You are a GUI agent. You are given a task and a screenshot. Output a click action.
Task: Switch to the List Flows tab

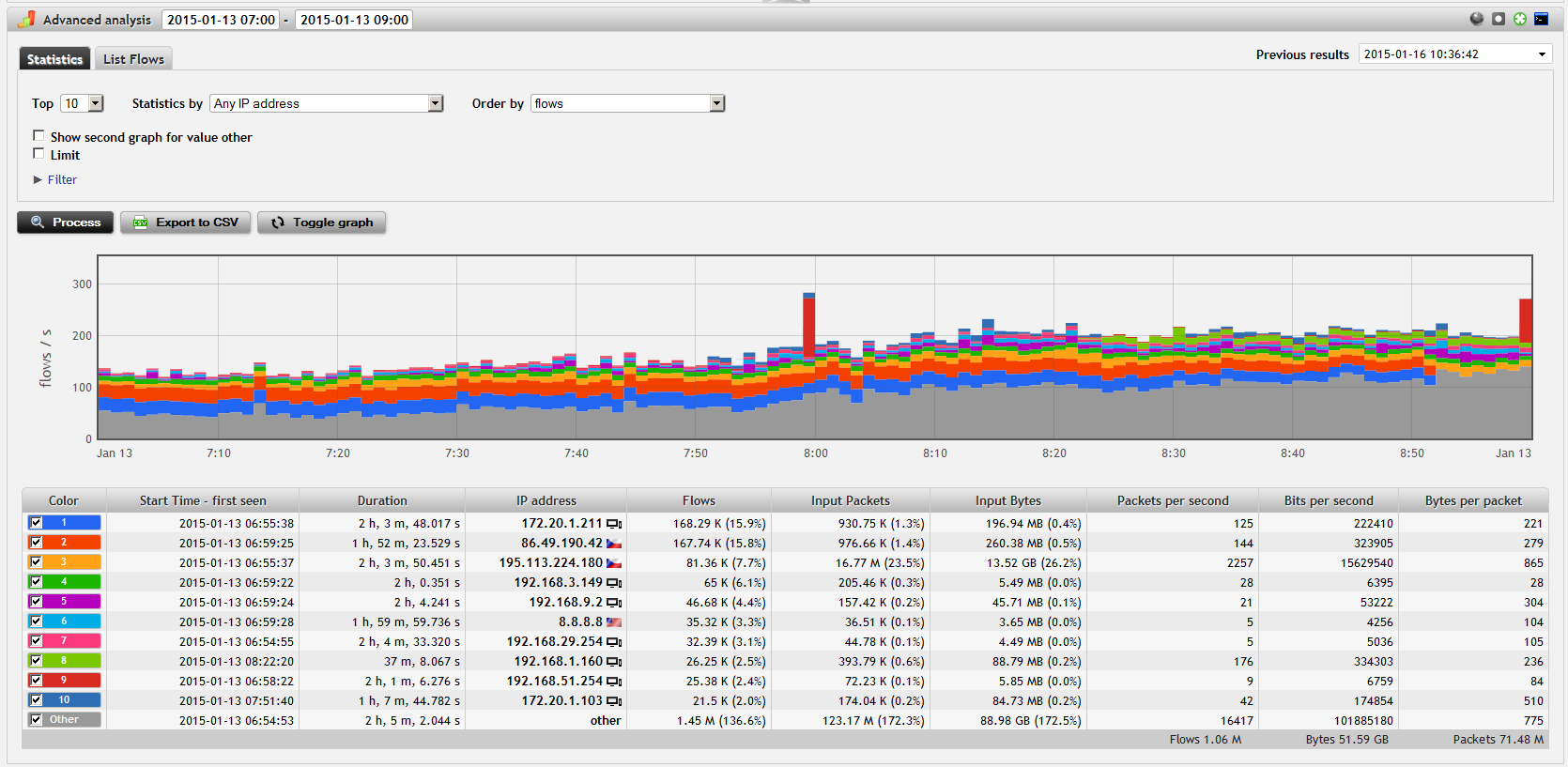tap(133, 59)
